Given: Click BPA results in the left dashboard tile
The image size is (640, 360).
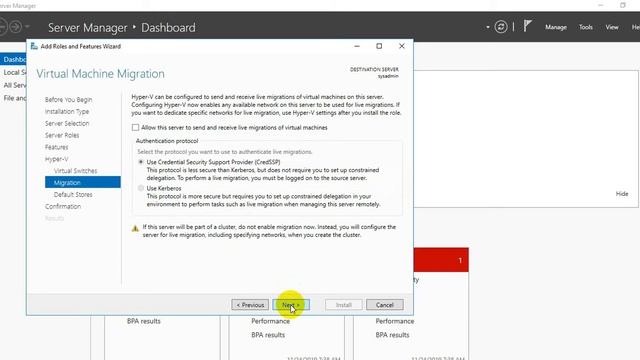Looking at the screenshot, I should point(144,321).
